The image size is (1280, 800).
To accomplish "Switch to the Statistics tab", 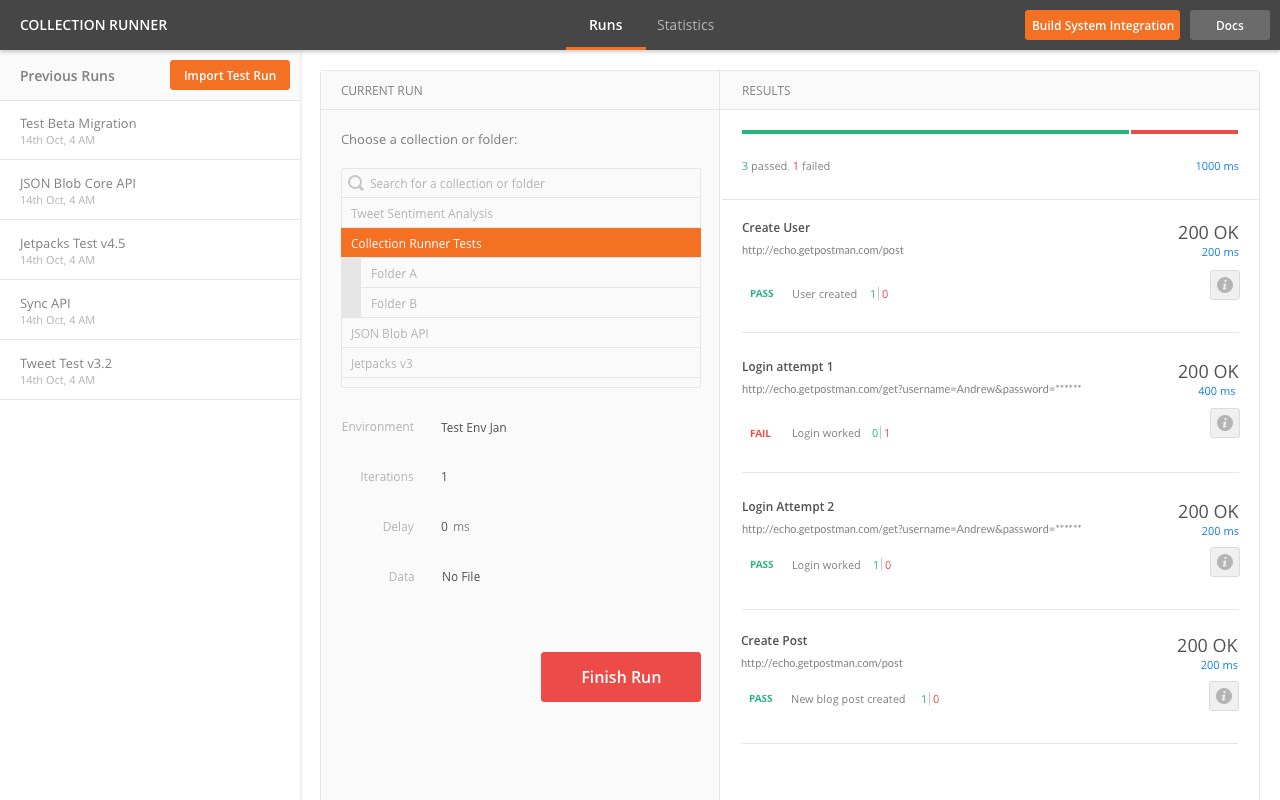I will point(685,25).
